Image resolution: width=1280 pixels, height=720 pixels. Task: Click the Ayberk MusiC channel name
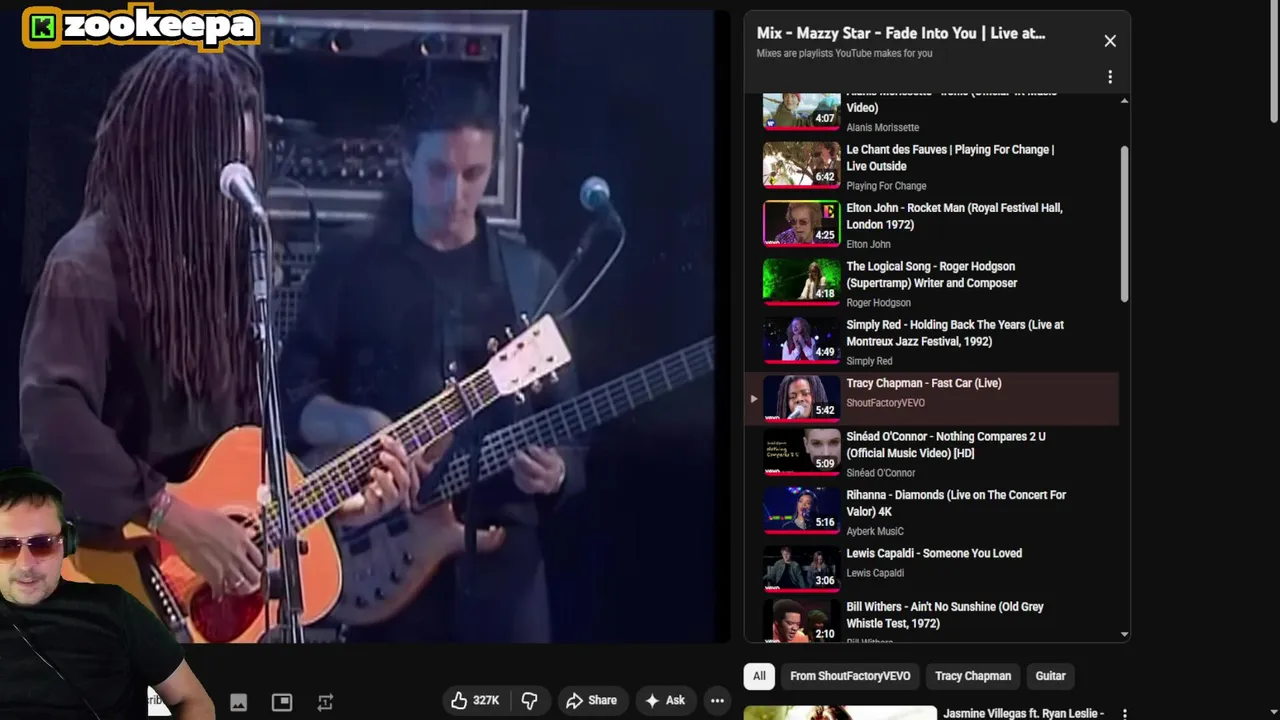(875, 531)
